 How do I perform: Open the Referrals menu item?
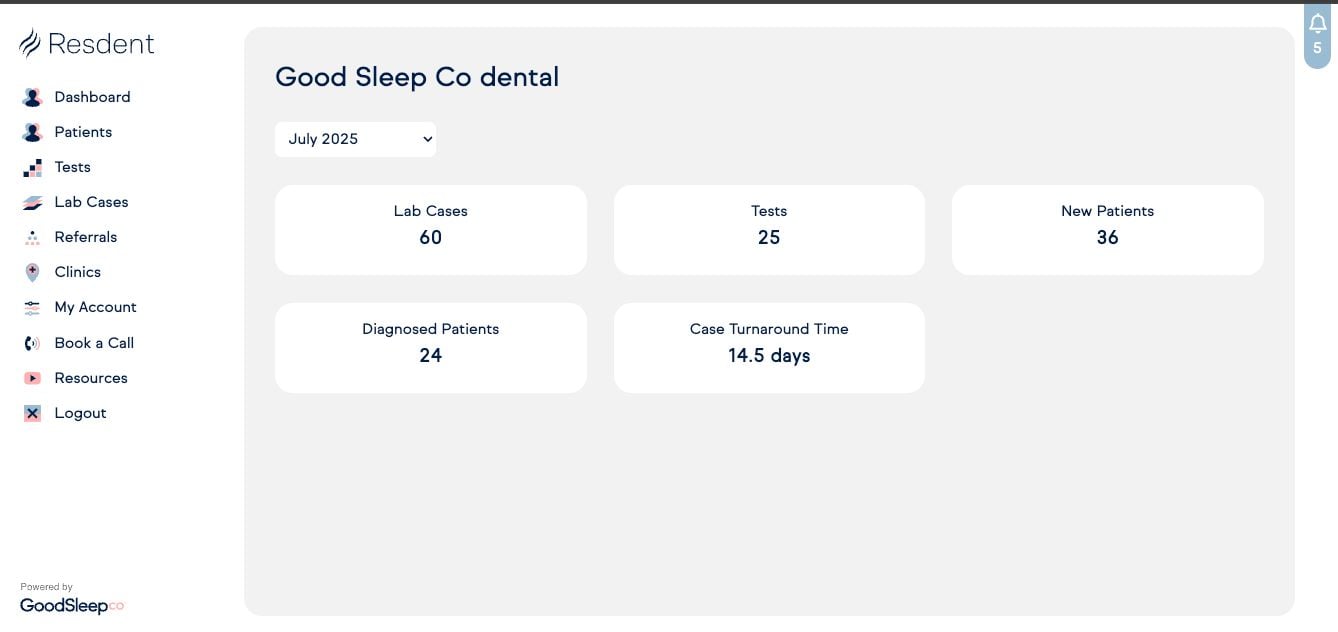coord(85,237)
